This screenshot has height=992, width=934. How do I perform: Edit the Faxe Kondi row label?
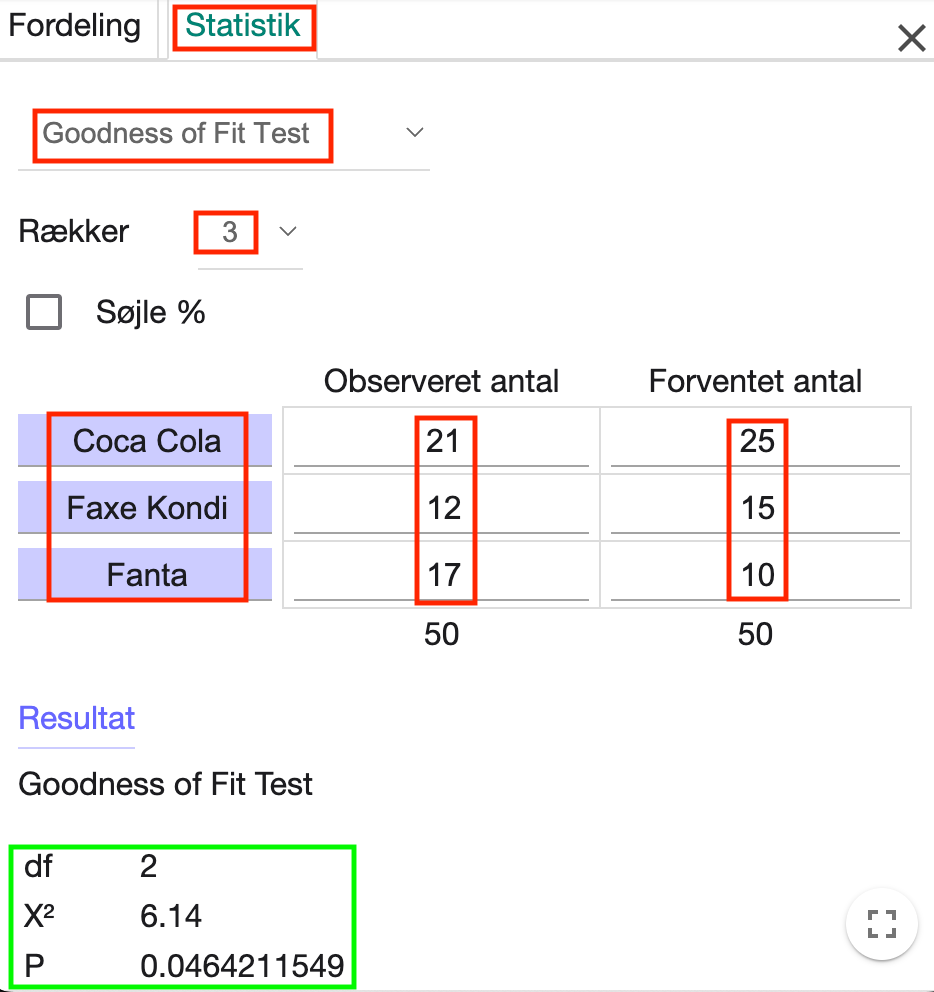[146, 508]
